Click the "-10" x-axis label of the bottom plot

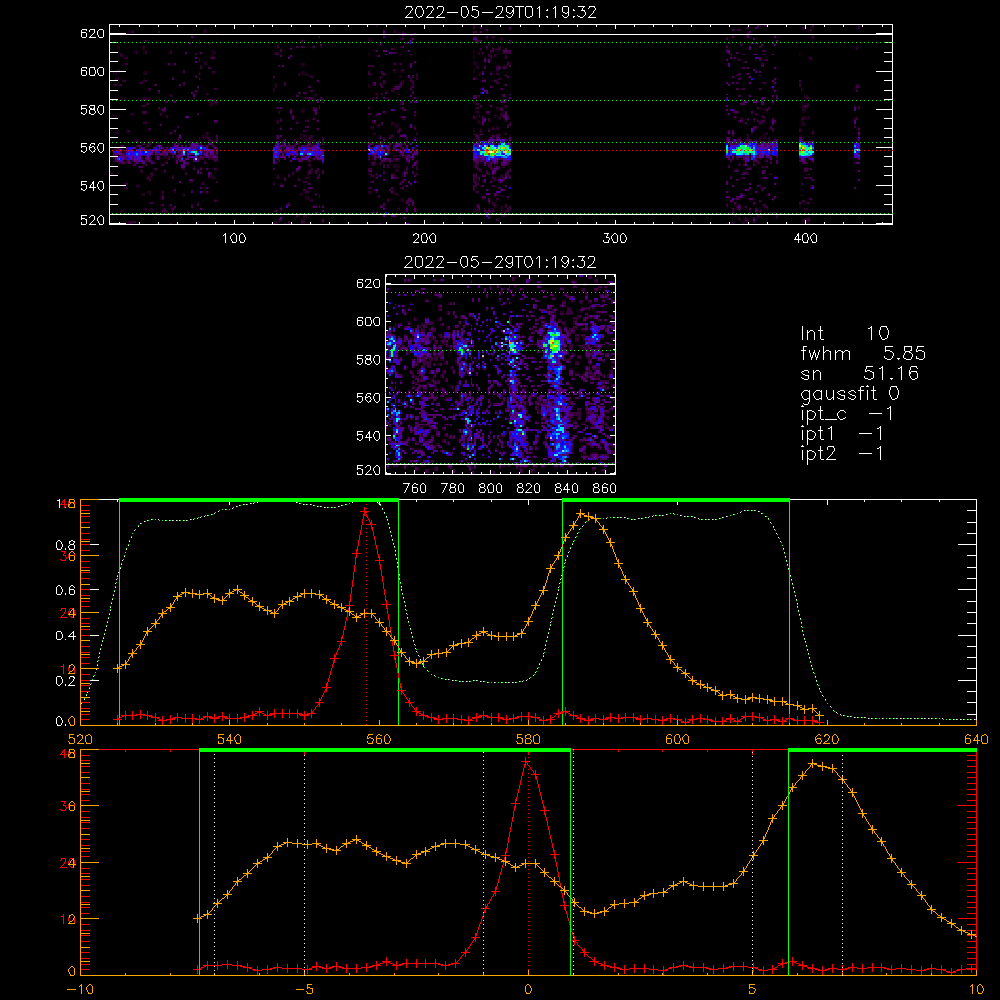(80, 989)
